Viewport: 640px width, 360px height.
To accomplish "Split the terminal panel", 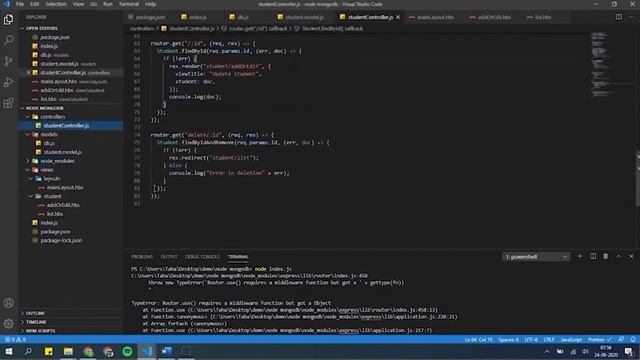I will [593, 256].
